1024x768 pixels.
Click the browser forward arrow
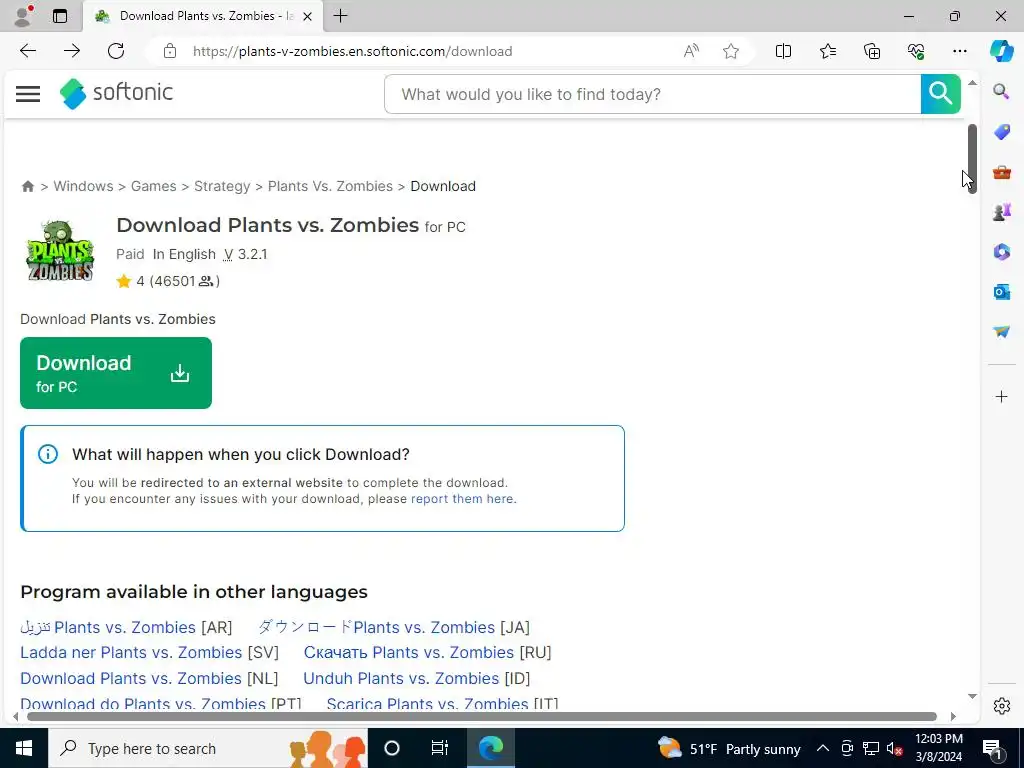pyautogui.click(x=72, y=51)
